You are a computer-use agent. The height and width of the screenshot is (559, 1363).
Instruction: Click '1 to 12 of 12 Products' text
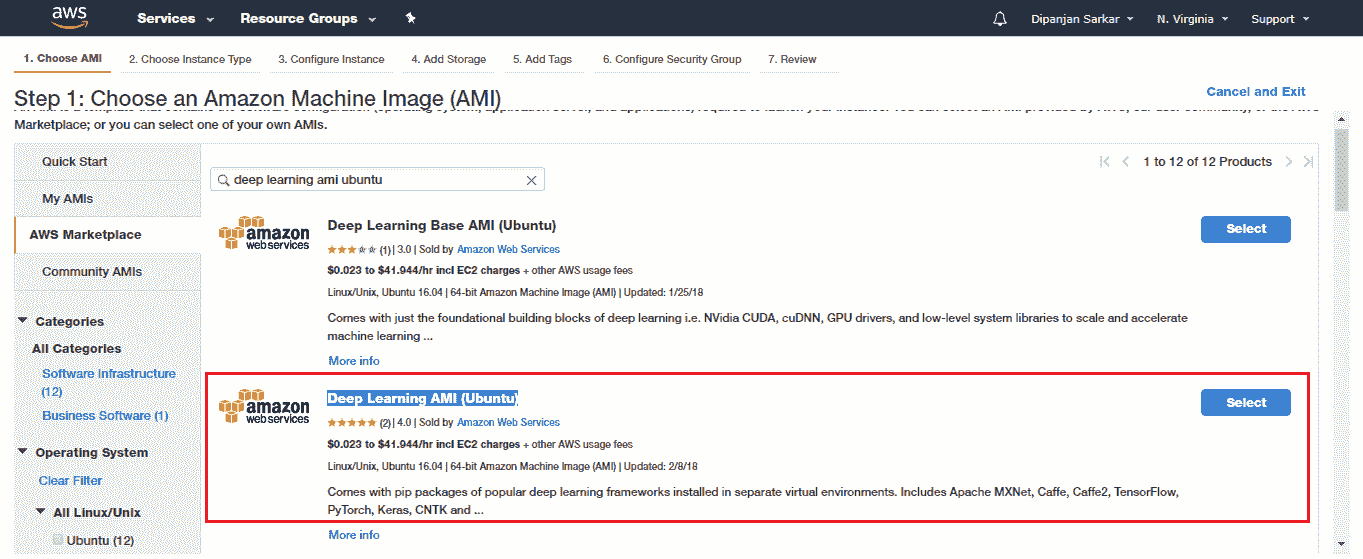[1207, 162]
